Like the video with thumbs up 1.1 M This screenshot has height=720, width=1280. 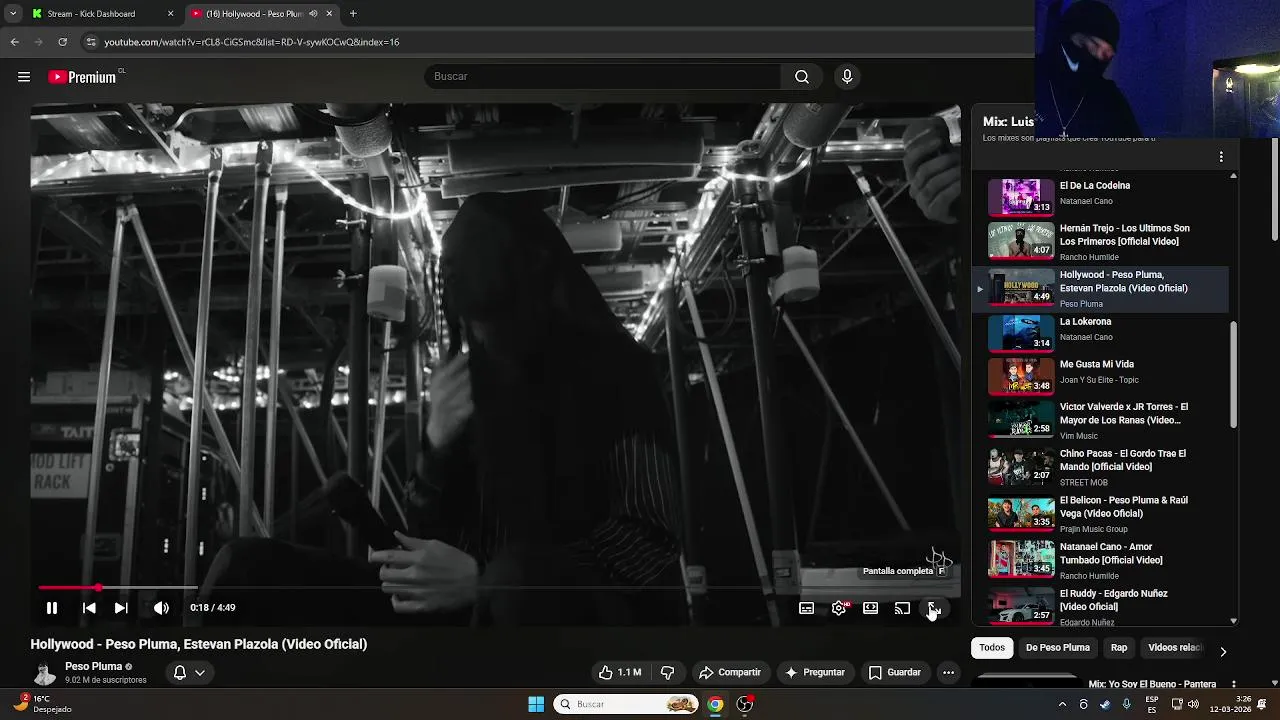tap(620, 673)
